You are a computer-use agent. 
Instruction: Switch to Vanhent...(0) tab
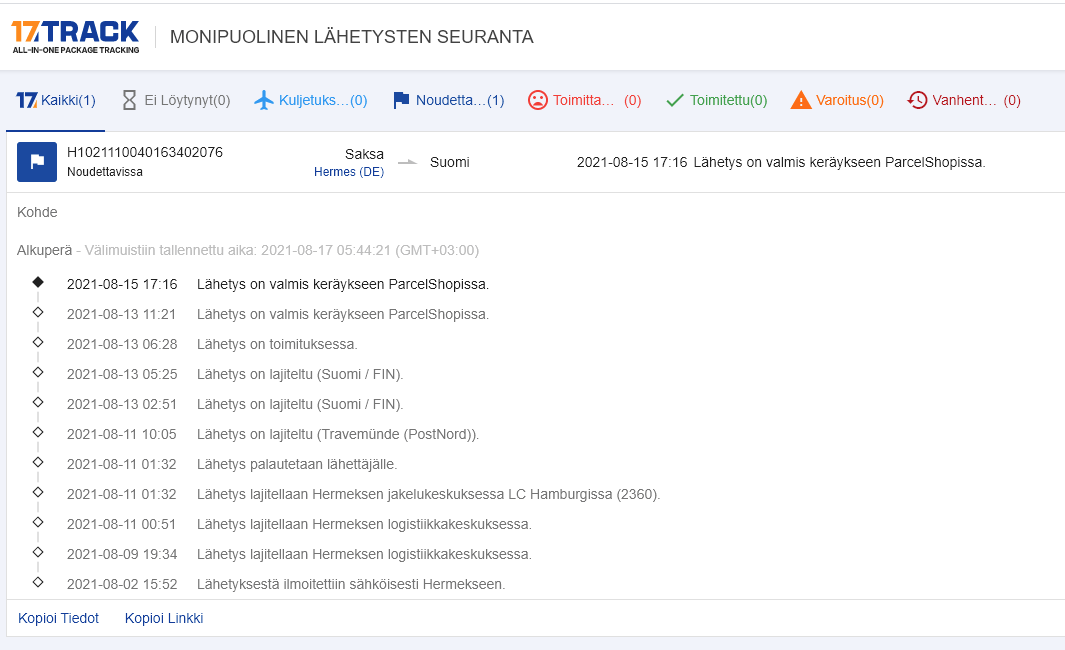pos(964,101)
